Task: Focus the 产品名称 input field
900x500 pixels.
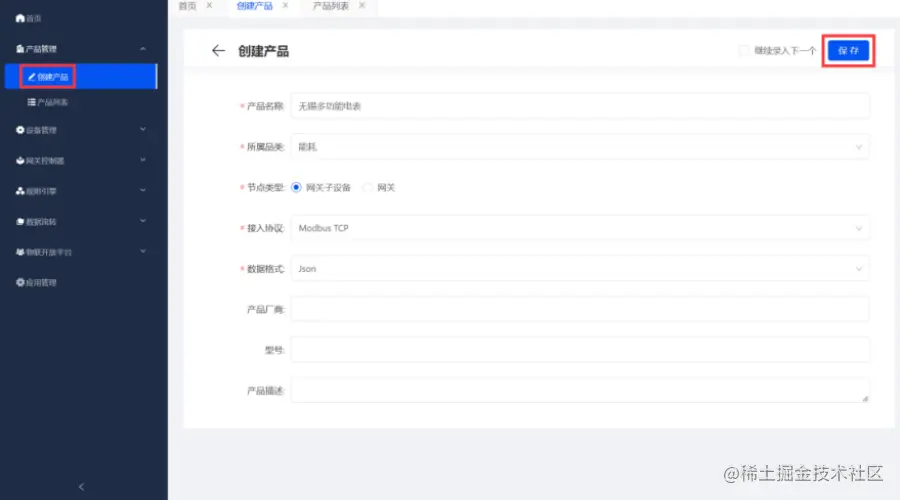Action: 580,106
